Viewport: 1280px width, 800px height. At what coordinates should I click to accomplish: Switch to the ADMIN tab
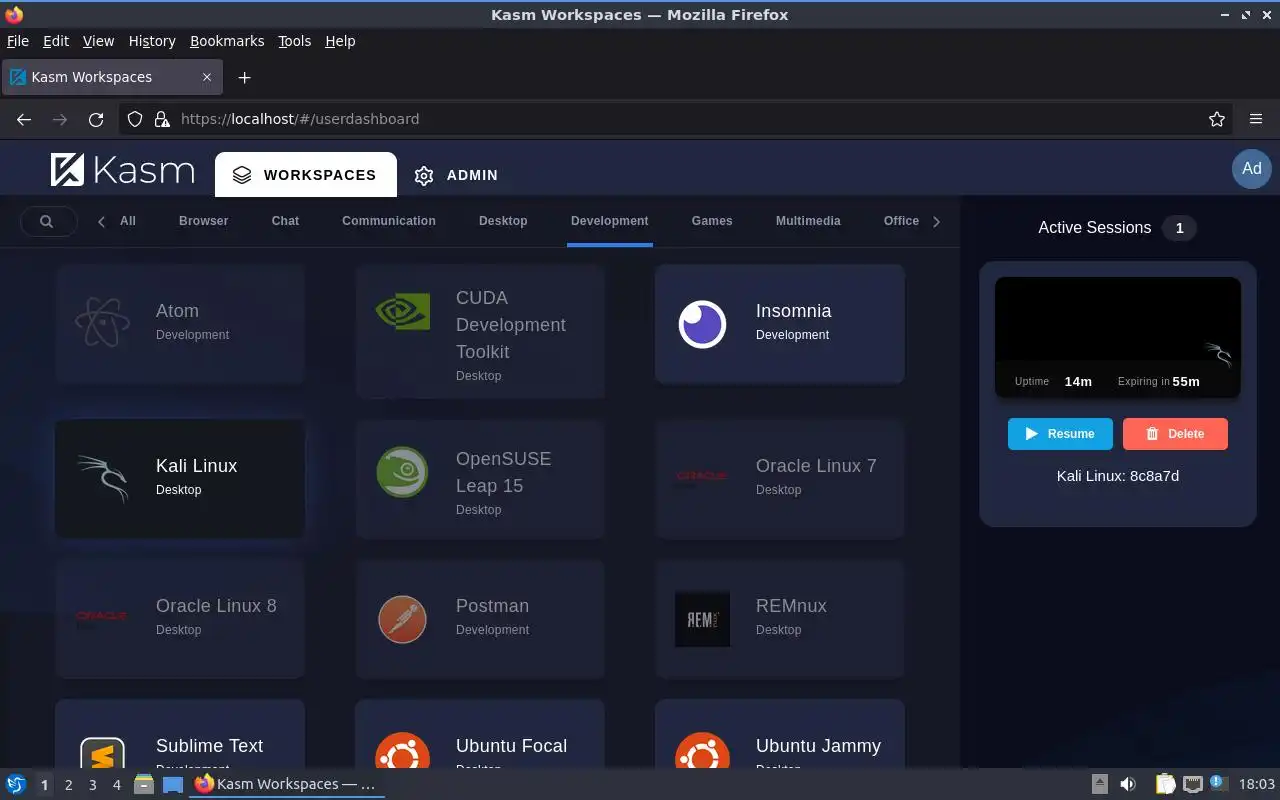coord(456,175)
